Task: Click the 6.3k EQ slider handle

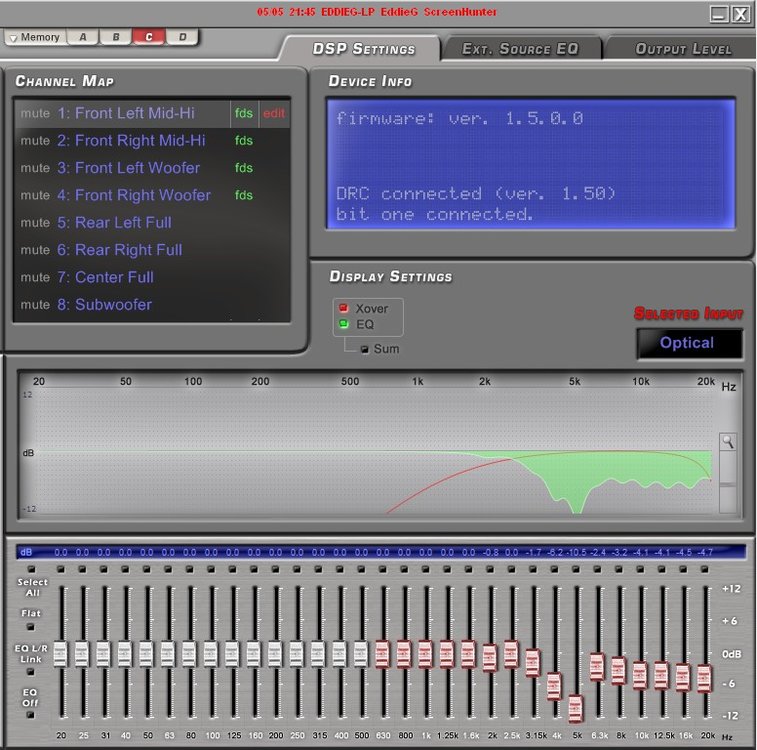Action: (x=597, y=667)
